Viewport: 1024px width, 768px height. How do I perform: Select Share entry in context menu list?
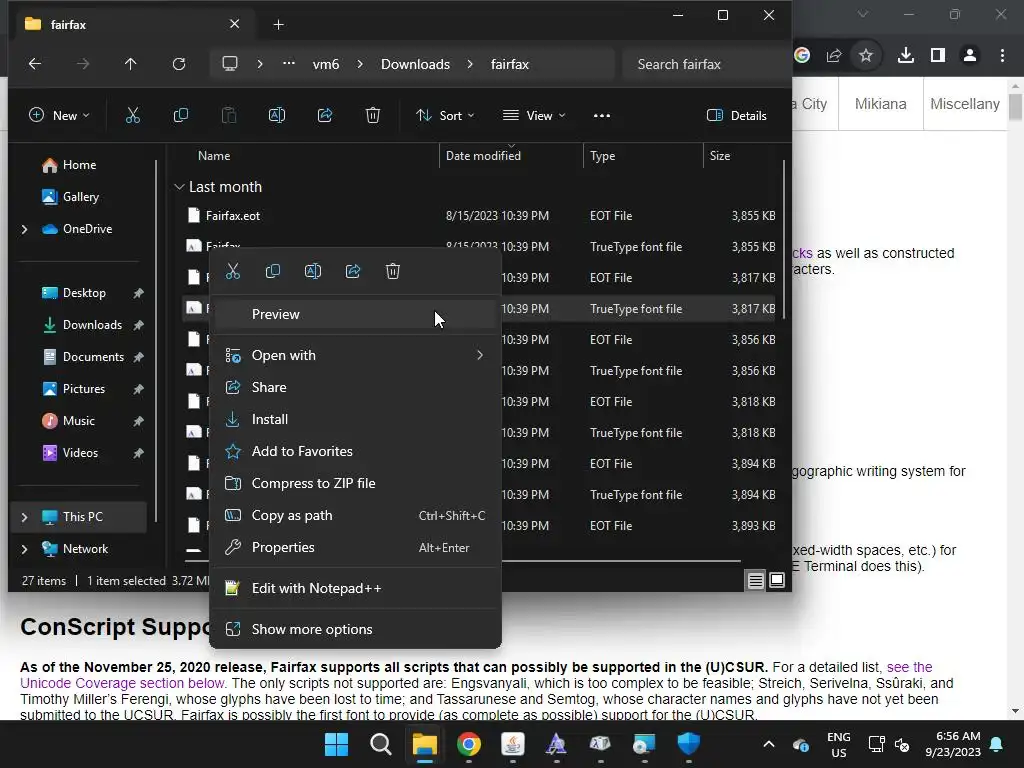click(x=355, y=387)
